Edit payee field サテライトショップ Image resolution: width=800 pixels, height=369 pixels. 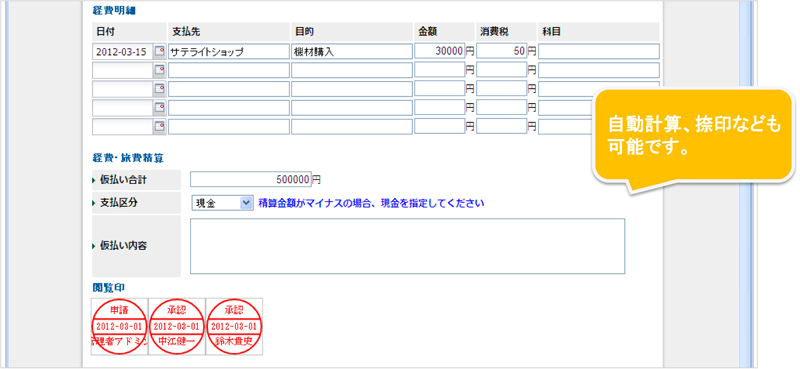[229, 52]
